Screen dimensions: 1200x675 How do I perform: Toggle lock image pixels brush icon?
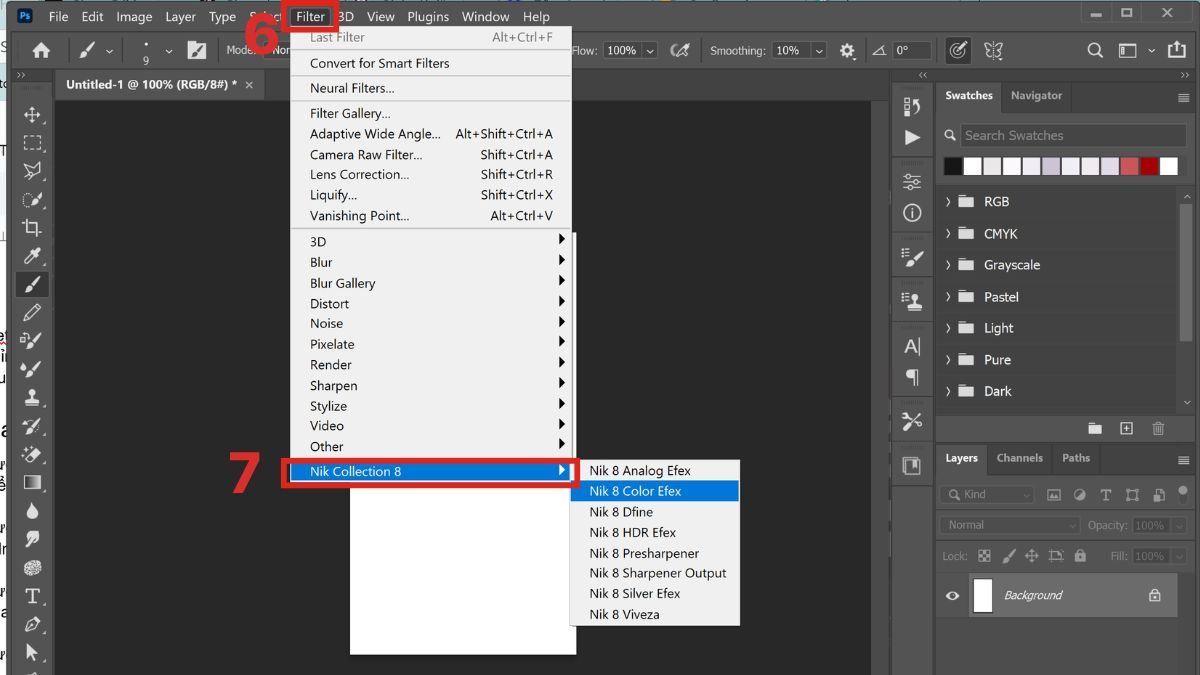tap(1009, 556)
